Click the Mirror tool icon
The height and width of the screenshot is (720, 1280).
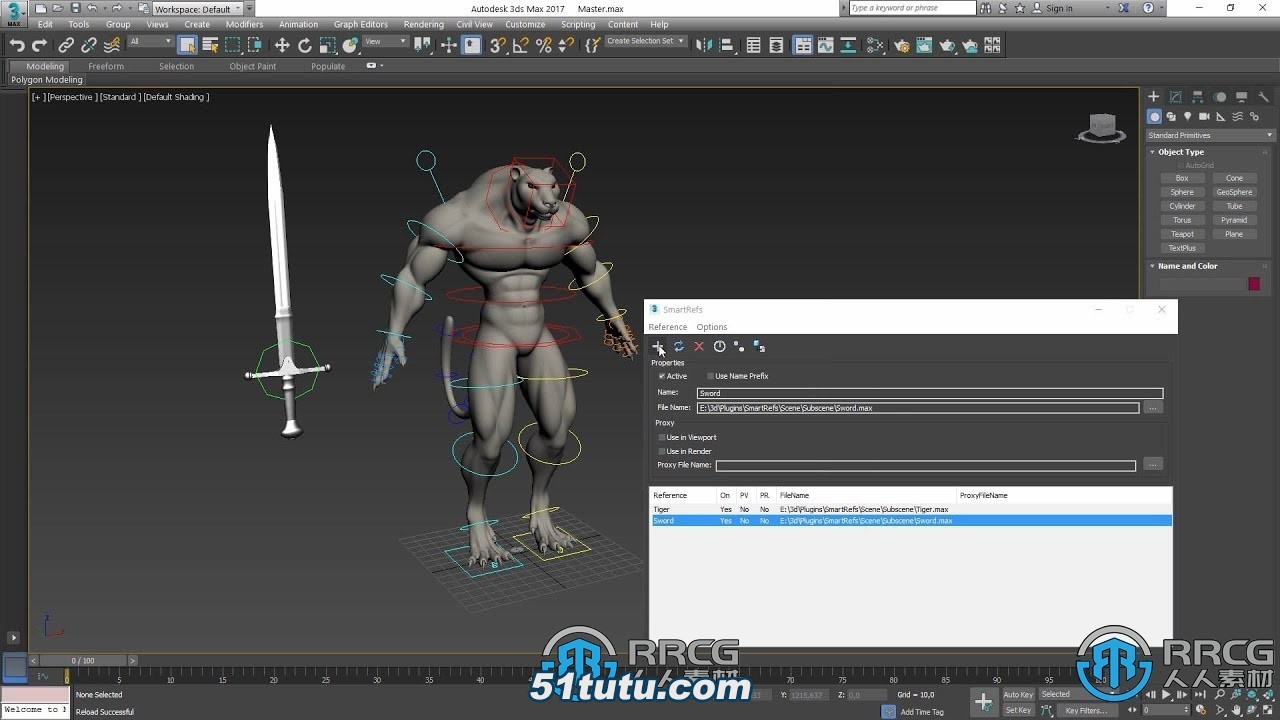tap(705, 45)
